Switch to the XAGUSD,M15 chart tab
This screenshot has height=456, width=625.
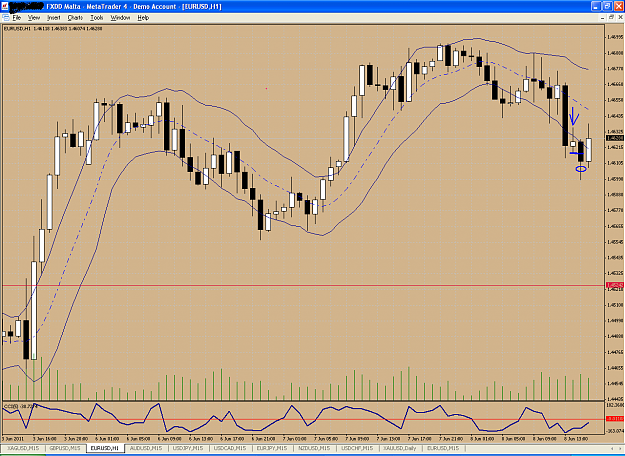pos(23,448)
